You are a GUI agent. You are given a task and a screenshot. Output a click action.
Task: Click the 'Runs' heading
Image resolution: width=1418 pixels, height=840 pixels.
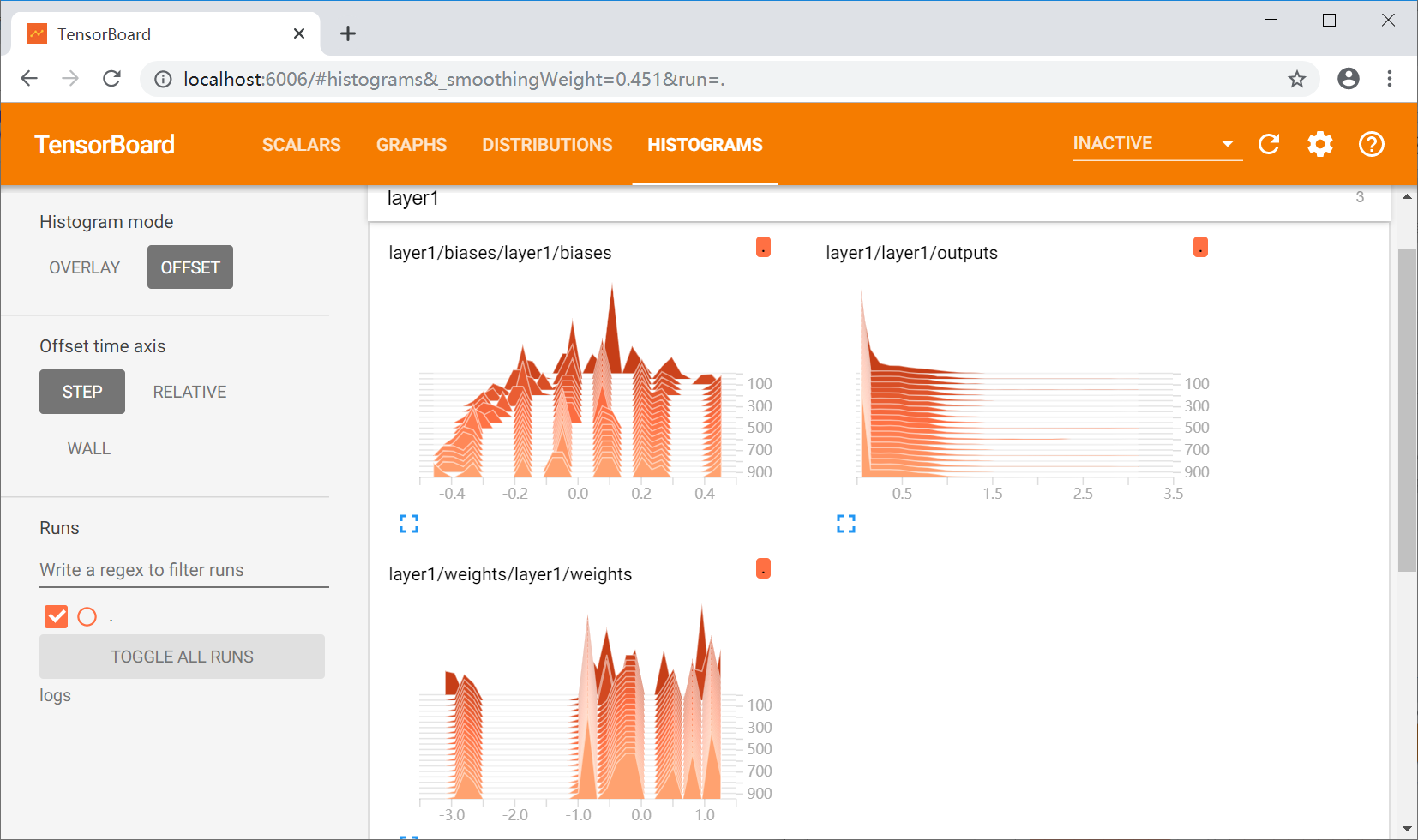pyautogui.click(x=59, y=528)
